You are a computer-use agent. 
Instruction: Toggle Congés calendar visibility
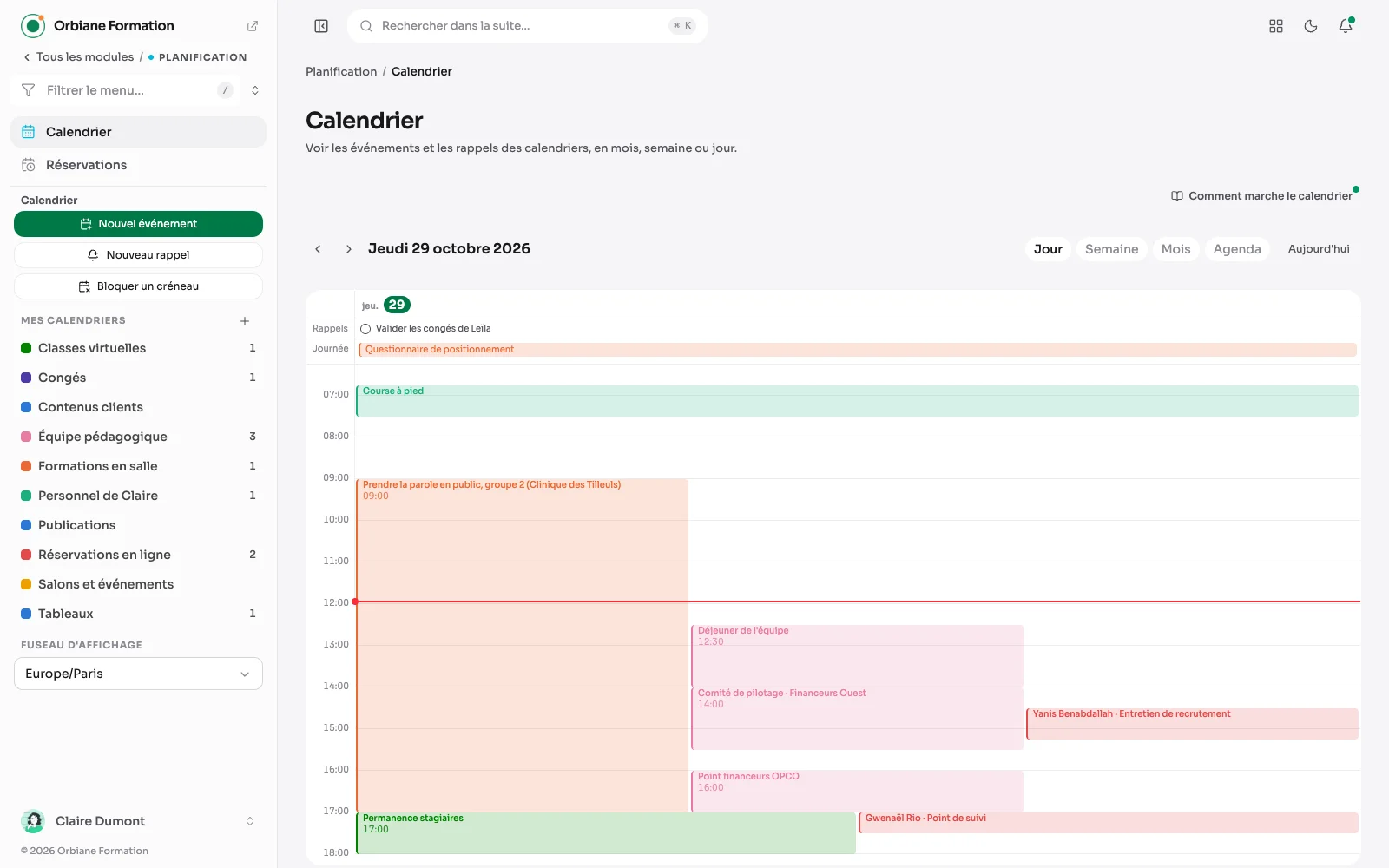pyautogui.click(x=26, y=378)
